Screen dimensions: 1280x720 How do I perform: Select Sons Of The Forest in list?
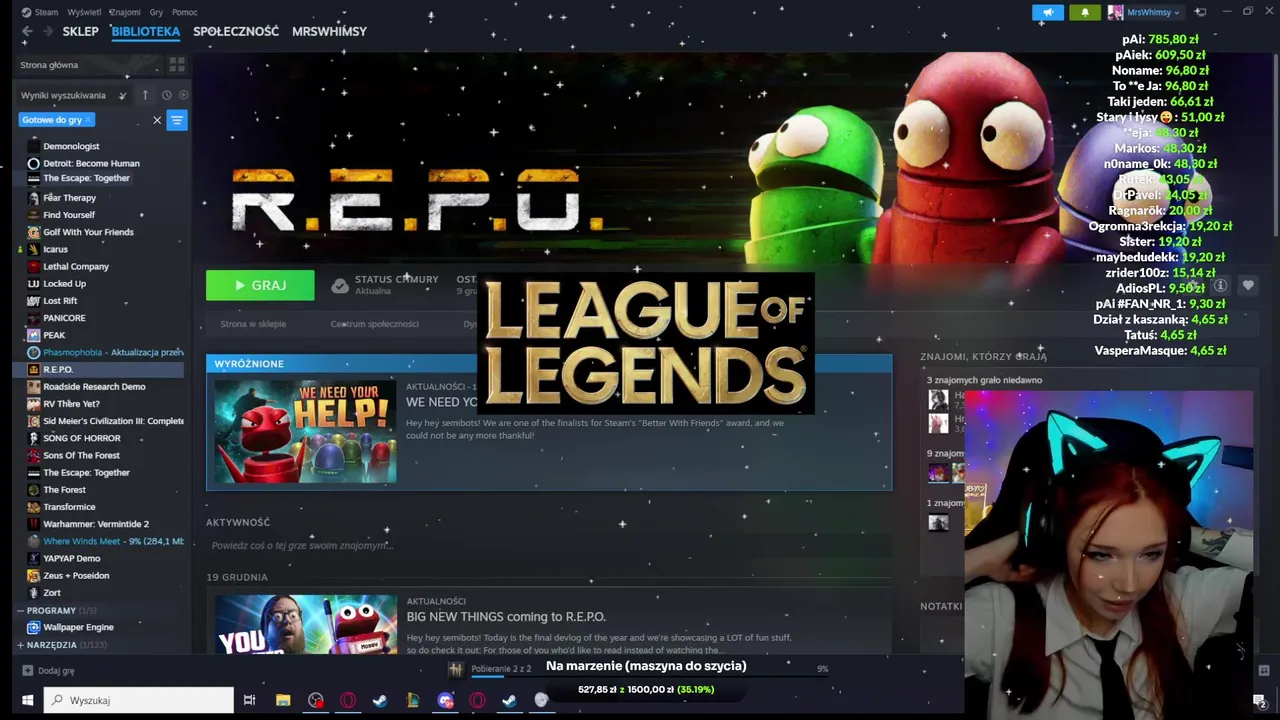click(x=81, y=455)
